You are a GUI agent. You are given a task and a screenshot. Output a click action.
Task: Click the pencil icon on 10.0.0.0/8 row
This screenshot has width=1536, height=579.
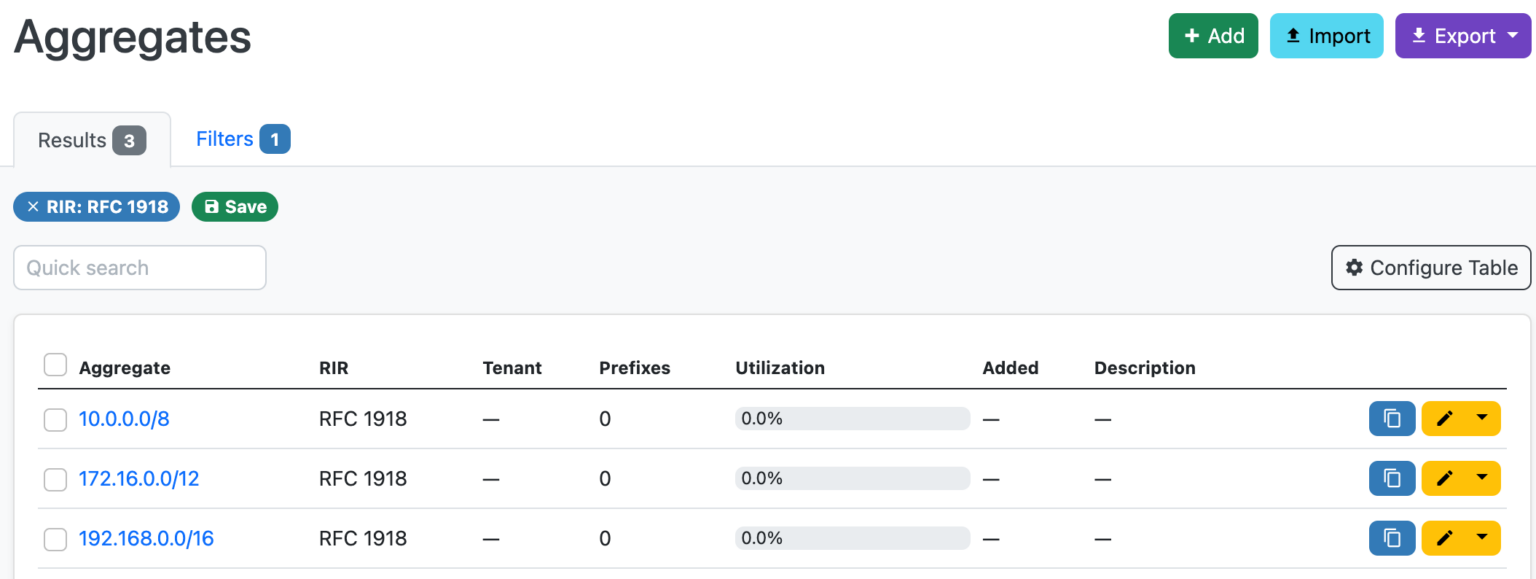[x=1446, y=418]
